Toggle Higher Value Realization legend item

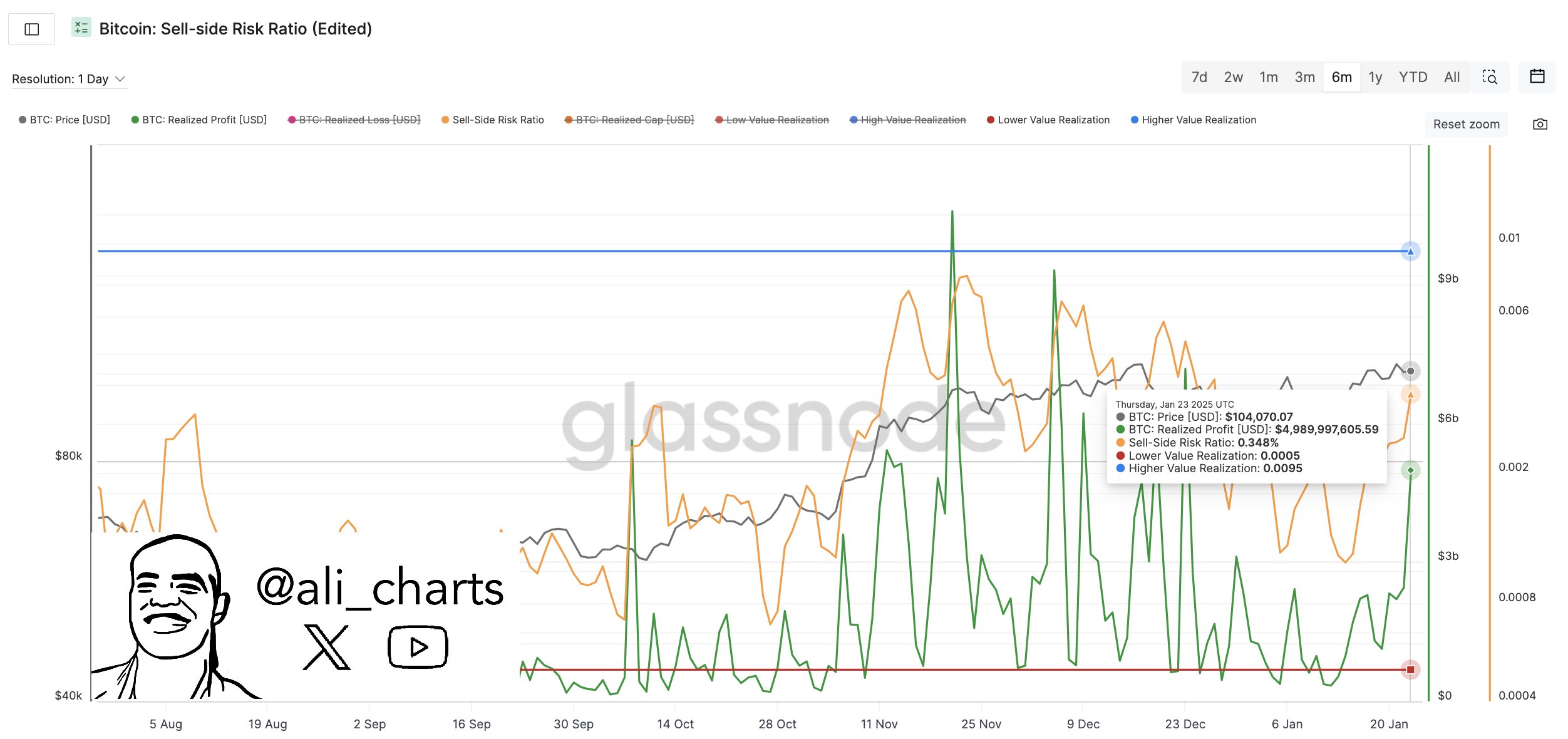(1194, 120)
